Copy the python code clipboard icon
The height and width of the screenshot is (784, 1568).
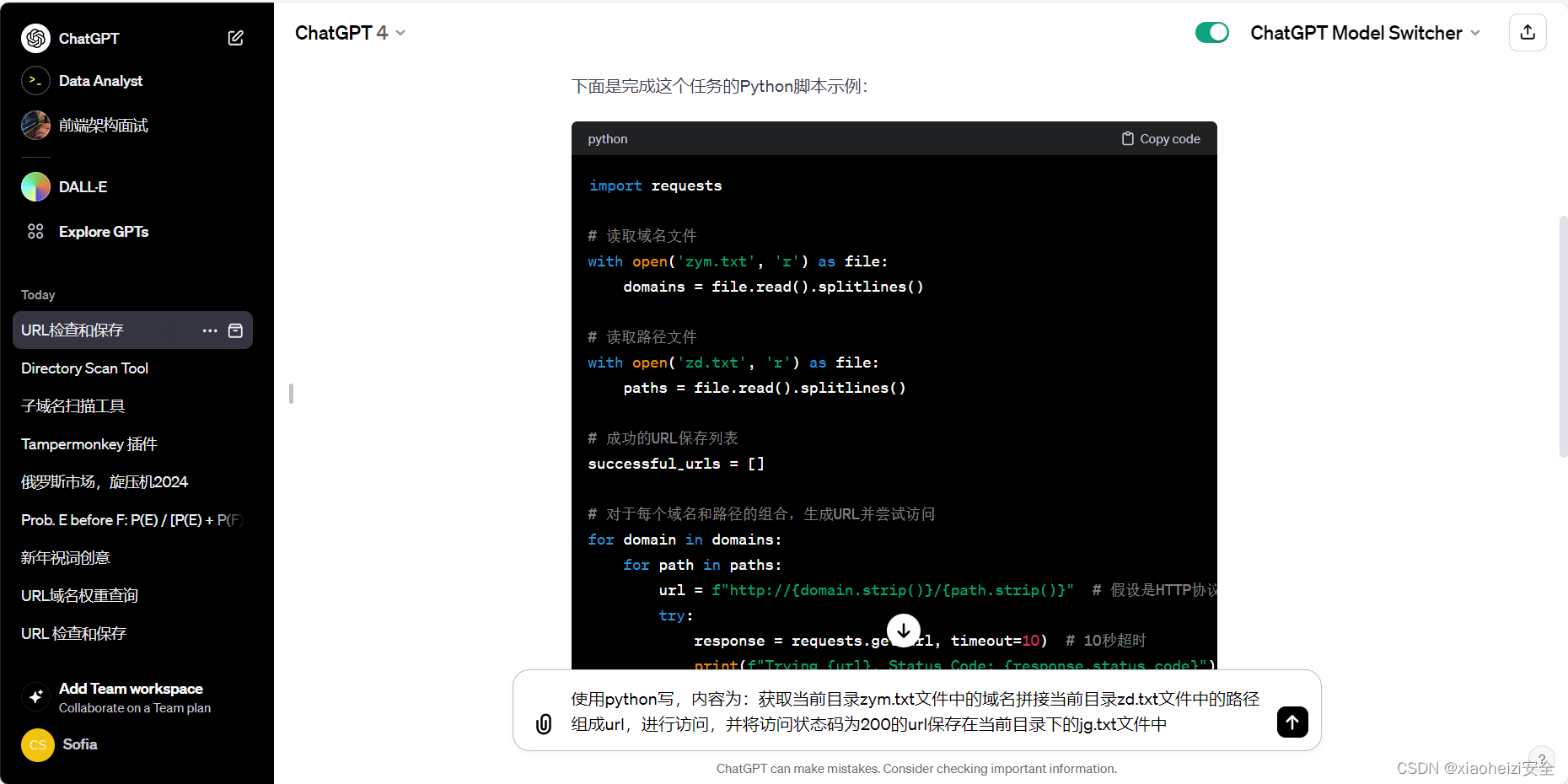click(1128, 139)
